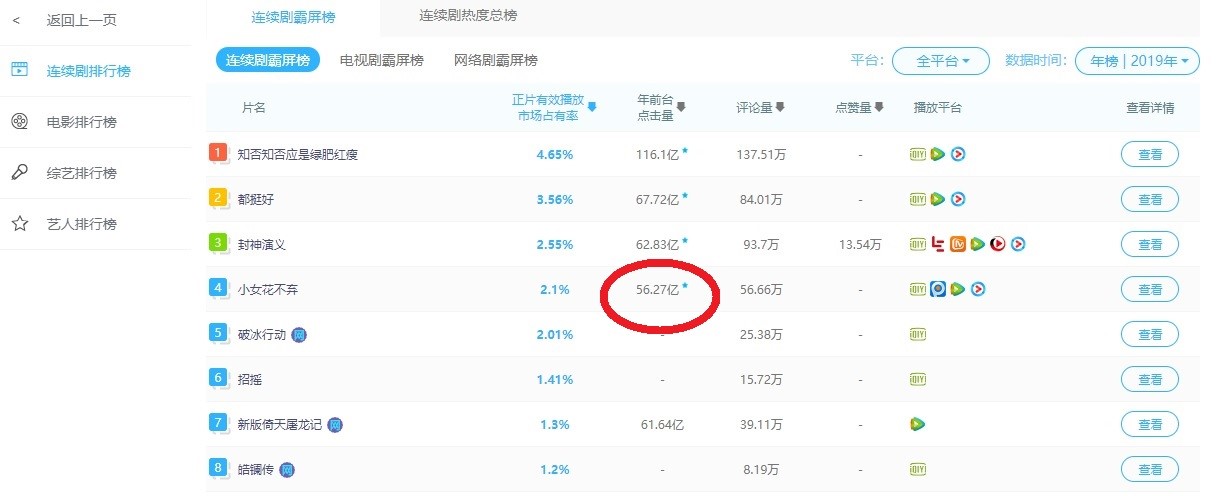Click the 返回上一页 link
This screenshot has height=496, width=1217.
tap(82, 20)
